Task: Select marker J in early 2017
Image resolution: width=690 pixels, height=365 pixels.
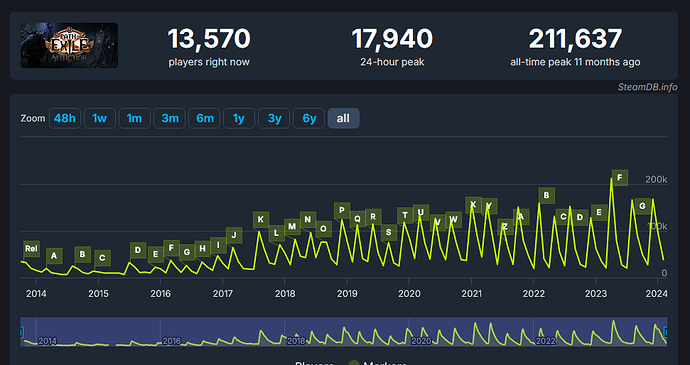Action: pyautogui.click(x=234, y=236)
